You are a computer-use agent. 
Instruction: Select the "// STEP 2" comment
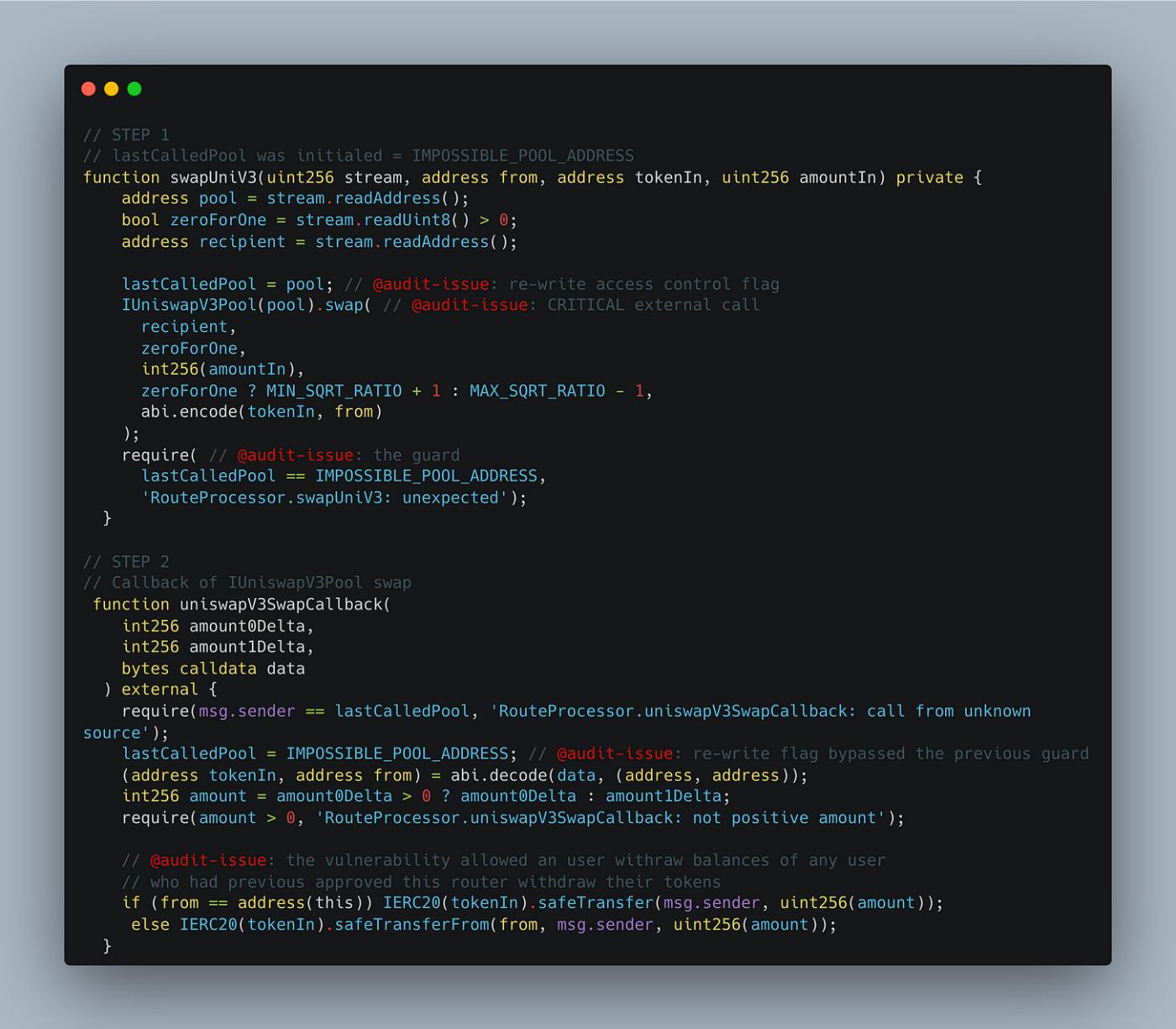(126, 561)
